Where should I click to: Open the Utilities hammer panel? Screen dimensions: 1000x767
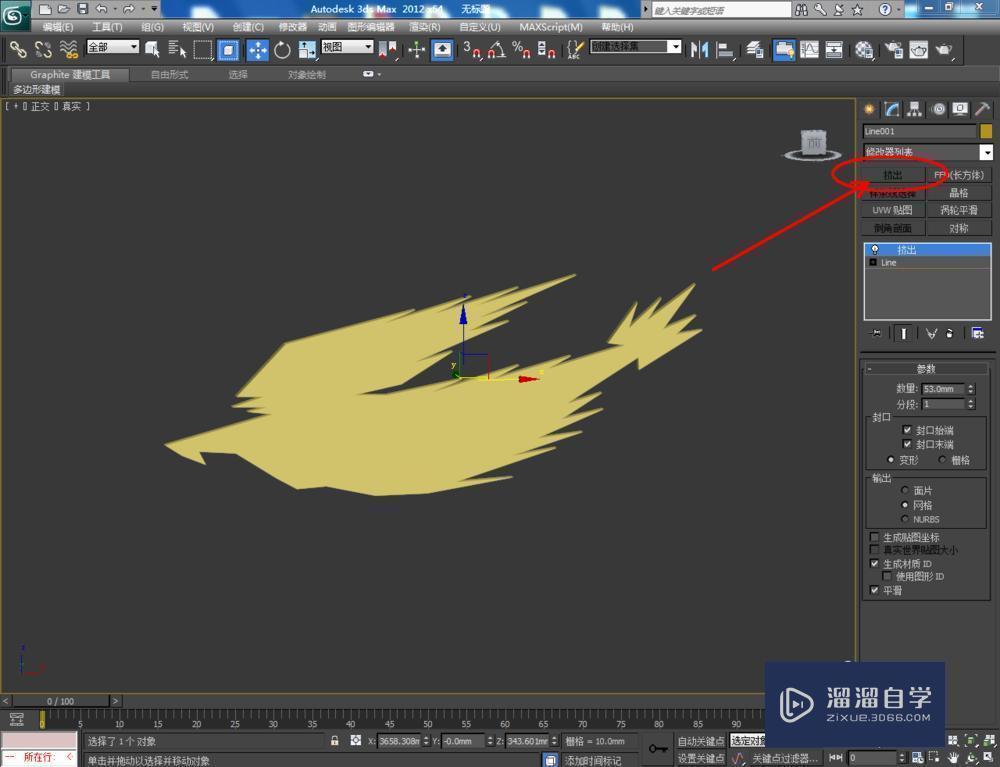983,110
